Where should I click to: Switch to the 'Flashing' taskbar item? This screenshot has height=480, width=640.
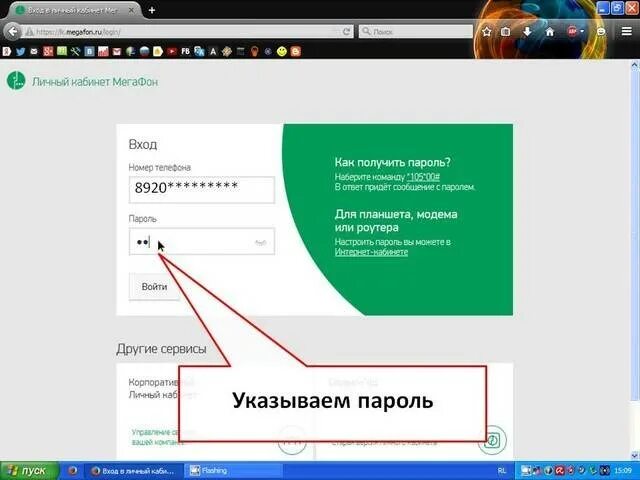tap(233, 471)
